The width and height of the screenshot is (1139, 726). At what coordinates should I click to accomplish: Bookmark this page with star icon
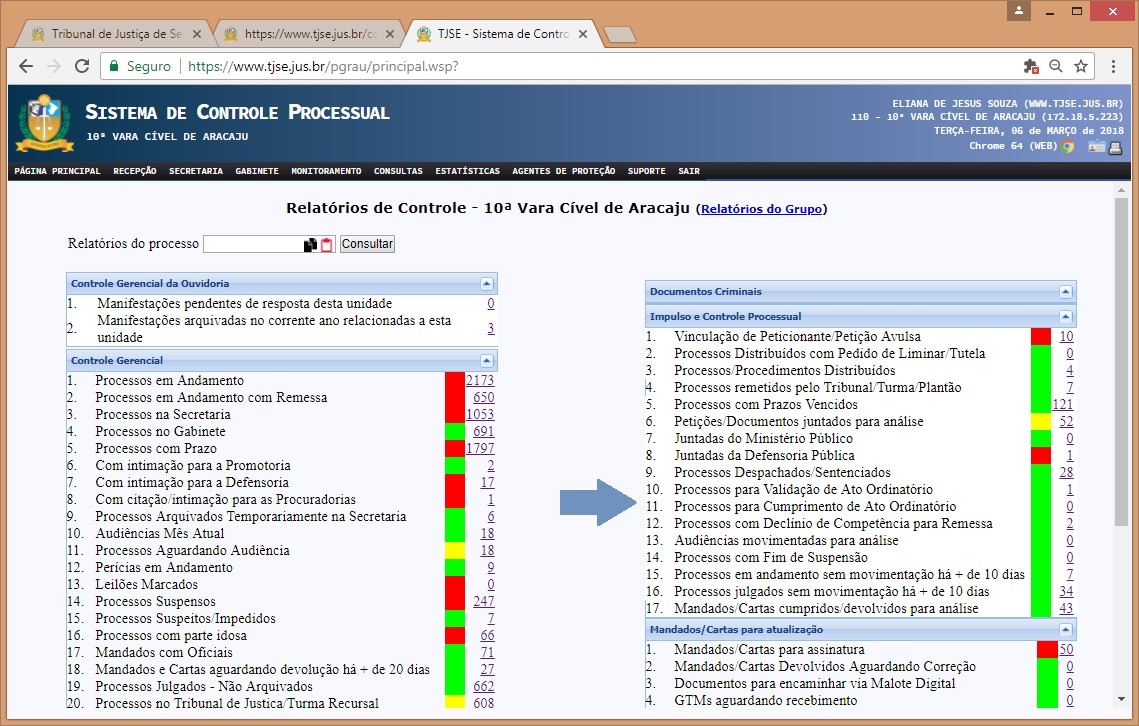click(1081, 66)
